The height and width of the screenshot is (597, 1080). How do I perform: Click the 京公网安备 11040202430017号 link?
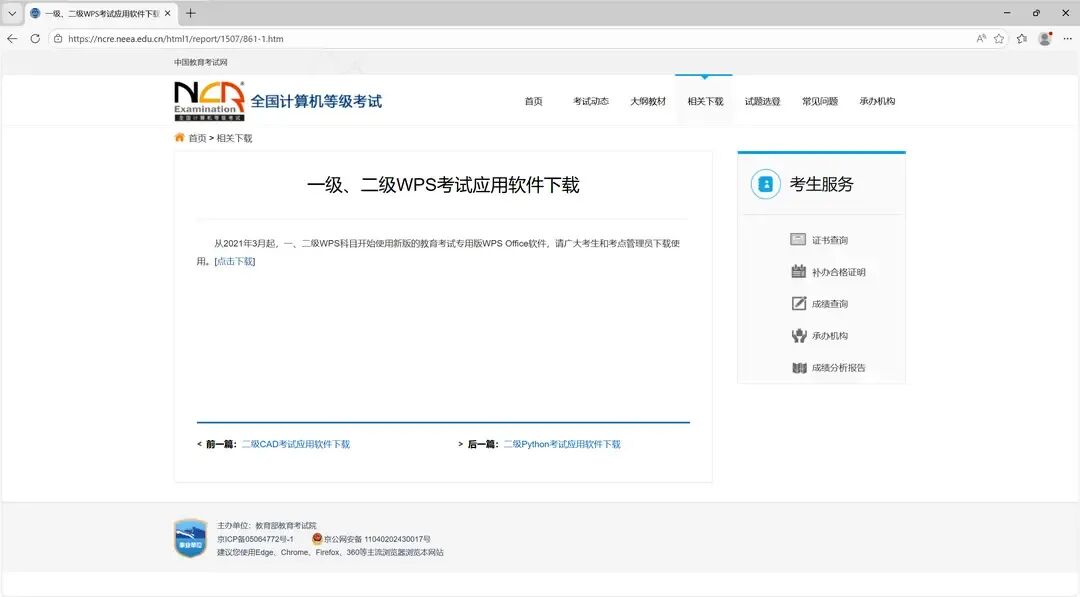377,539
